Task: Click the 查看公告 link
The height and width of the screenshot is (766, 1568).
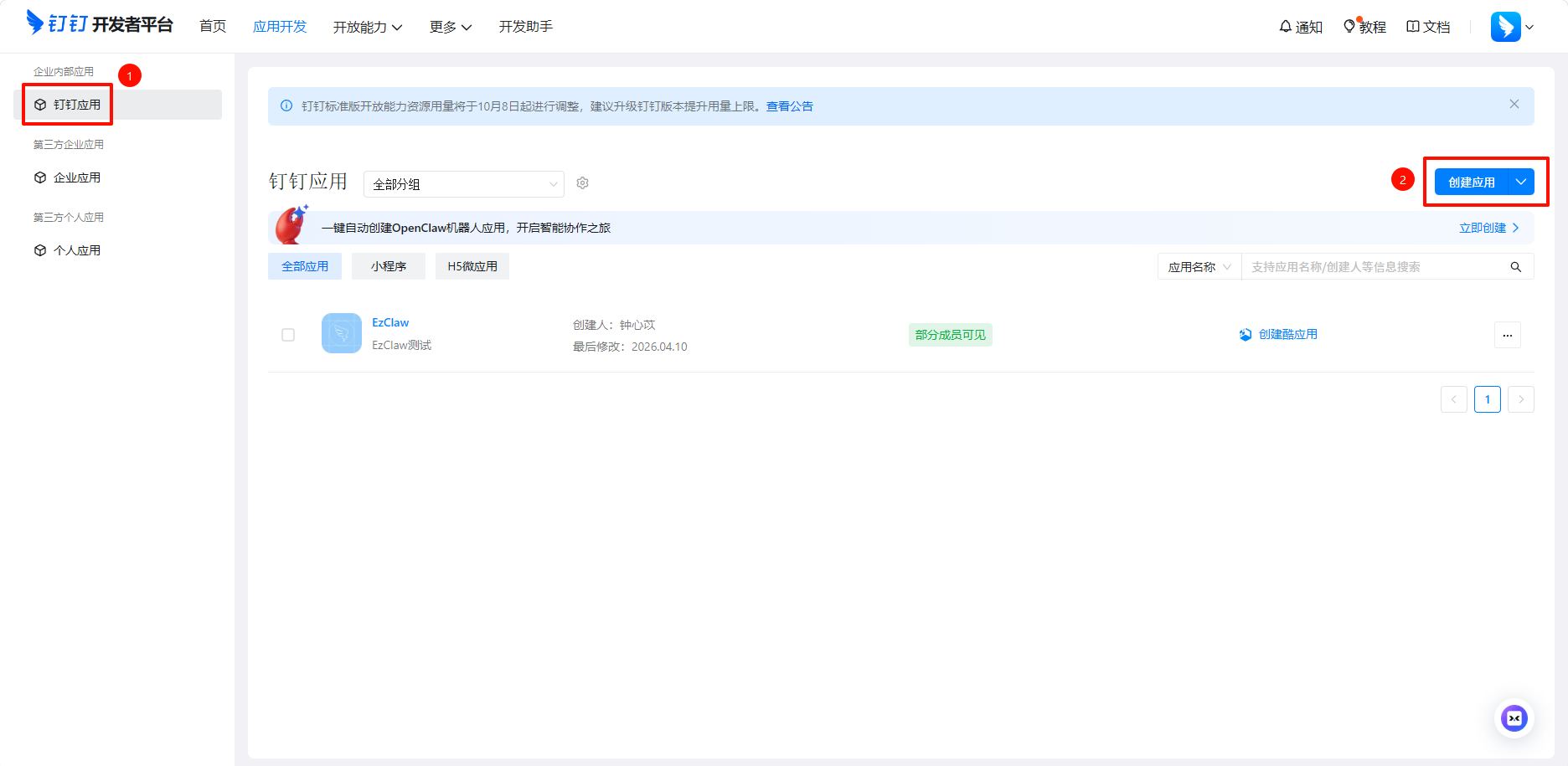Action: (x=789, y=106)
